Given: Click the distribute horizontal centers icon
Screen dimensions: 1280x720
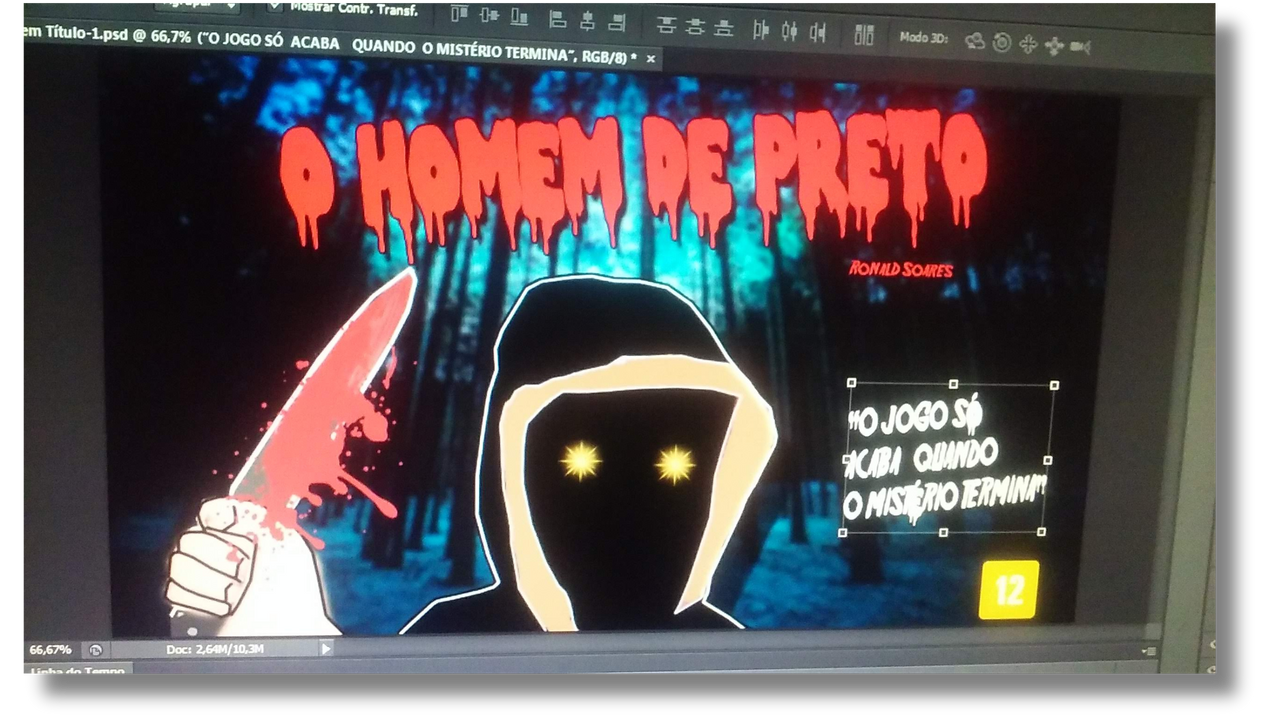Looking at the screenshot, I should click(x=790, y=32).
